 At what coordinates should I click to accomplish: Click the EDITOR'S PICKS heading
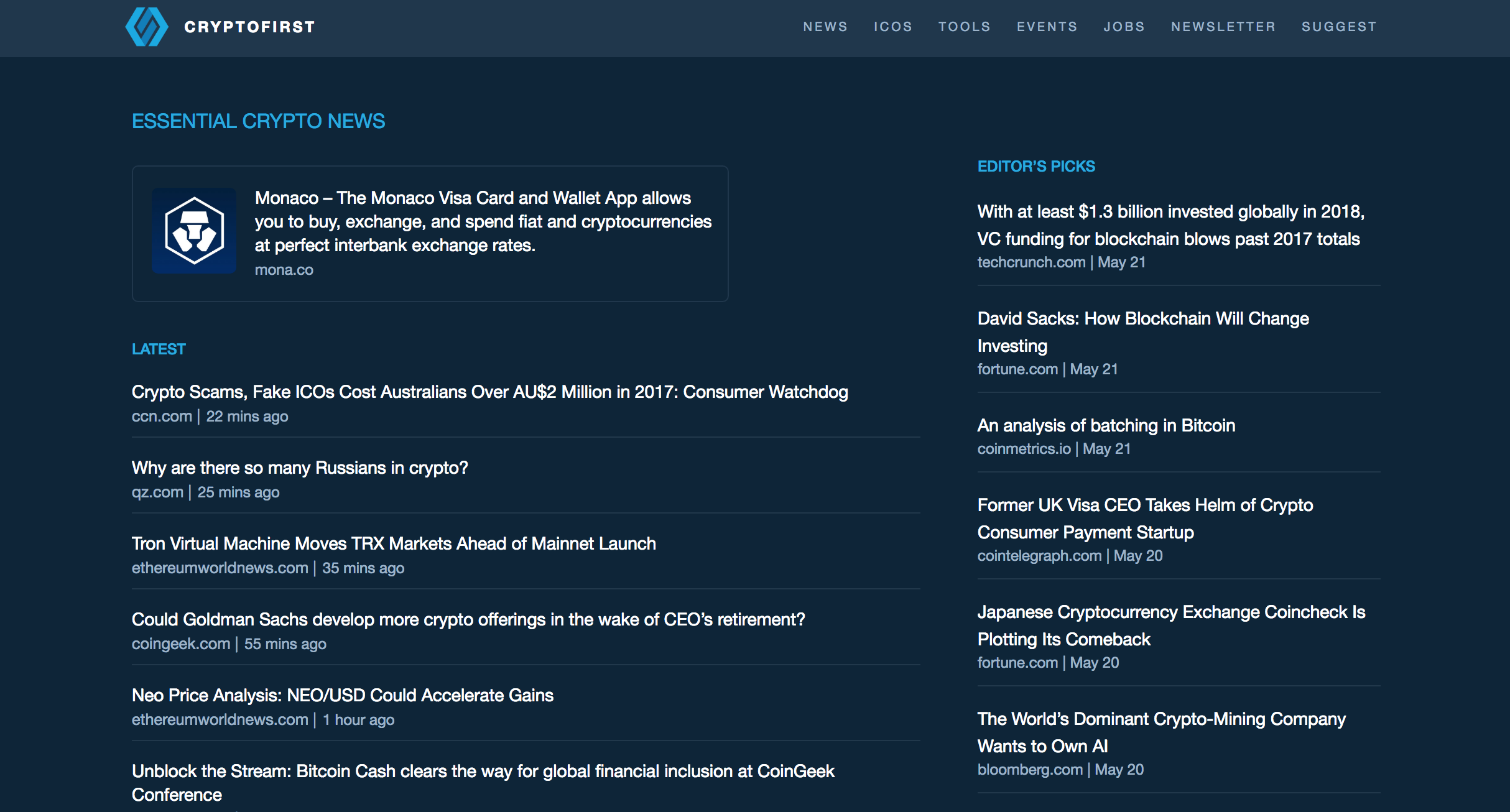click(1036, 167)
